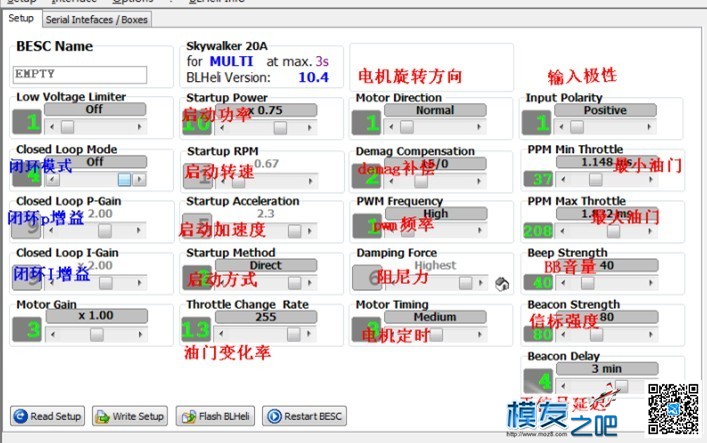The image size is (707, 443).
Task: Click the Positive value of Input Polarity
Action: [605, 110]
